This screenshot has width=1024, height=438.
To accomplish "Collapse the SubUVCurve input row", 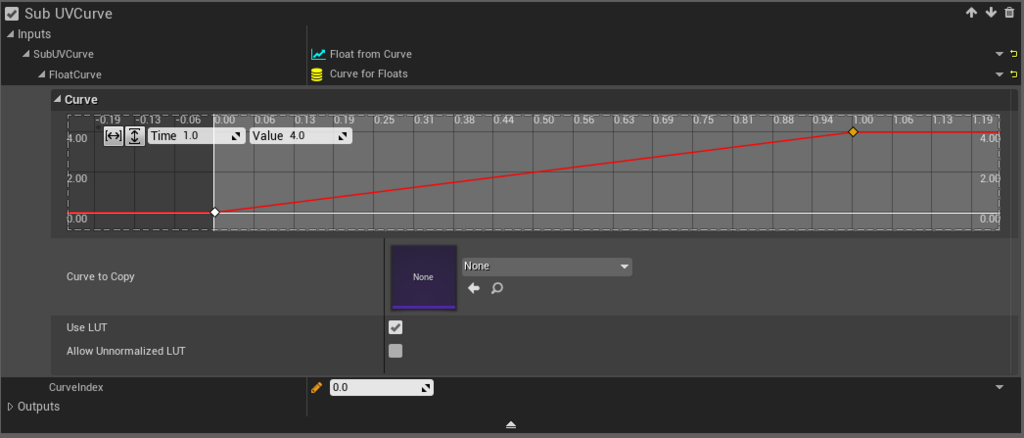I will coord(26,54).
